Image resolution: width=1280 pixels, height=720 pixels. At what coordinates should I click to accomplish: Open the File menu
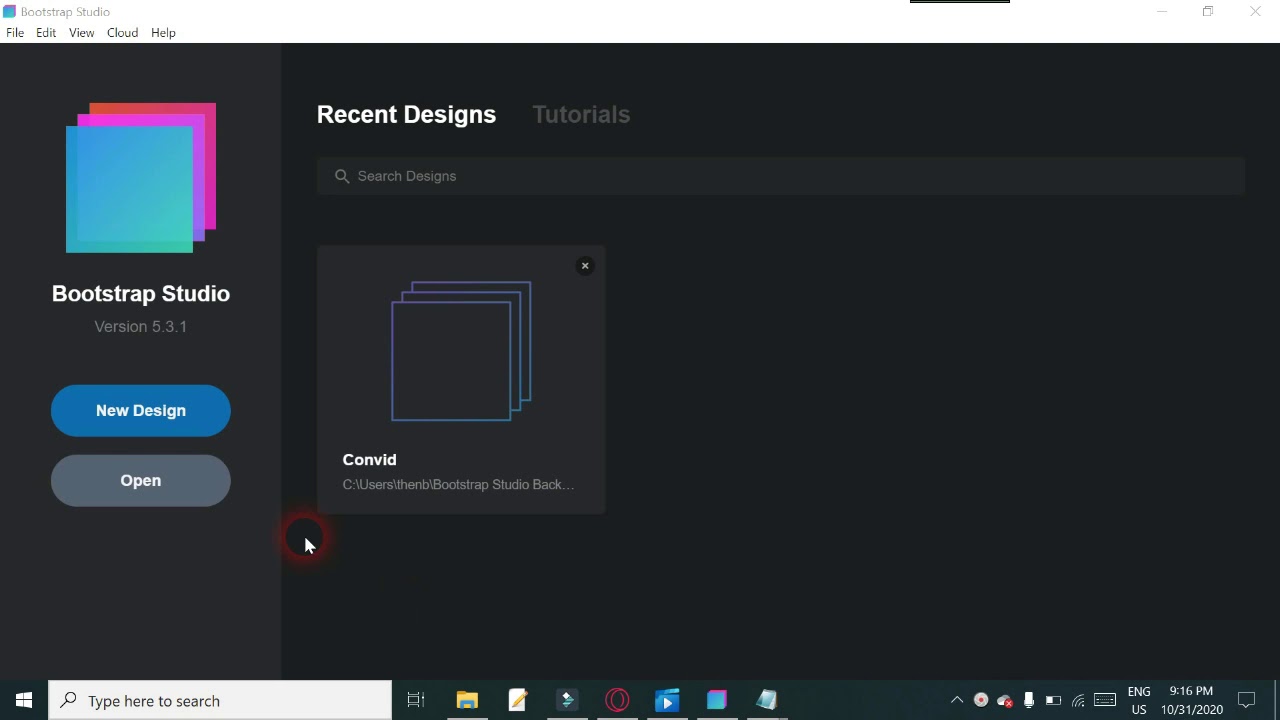pos(15,33)
